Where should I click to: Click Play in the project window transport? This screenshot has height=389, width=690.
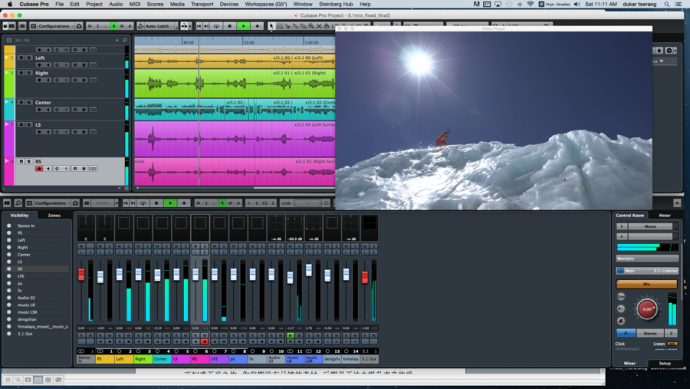[243, 26]
